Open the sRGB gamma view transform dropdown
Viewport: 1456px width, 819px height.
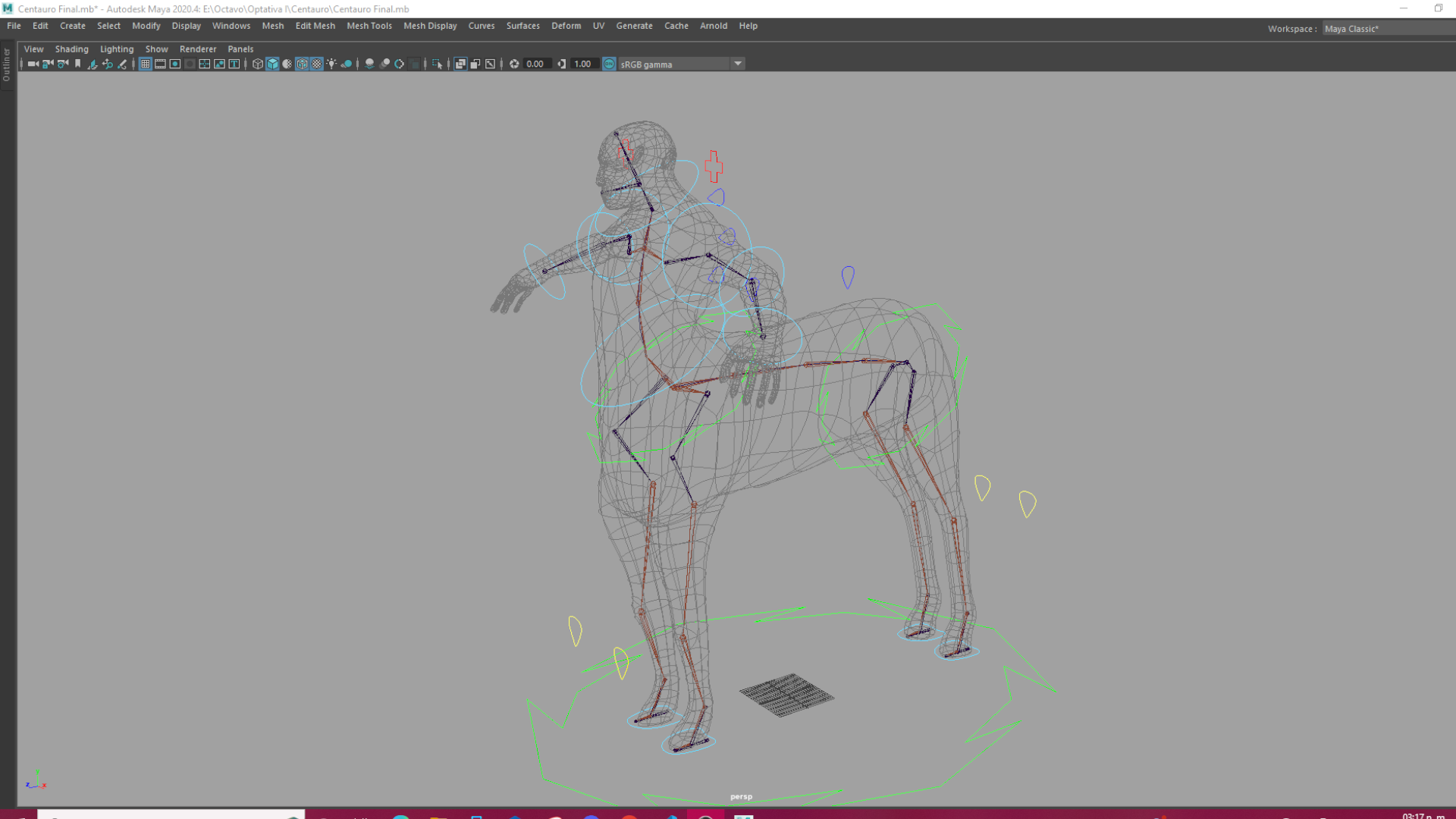point(738,64)
